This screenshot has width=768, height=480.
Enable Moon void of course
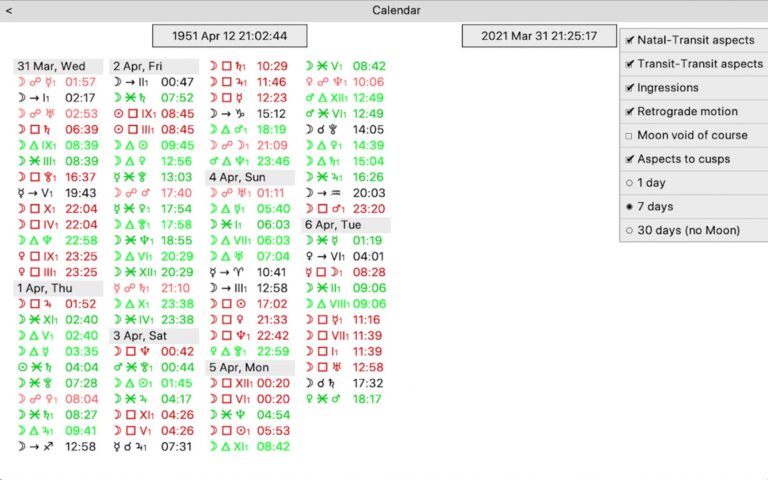(x=628, y=135)
